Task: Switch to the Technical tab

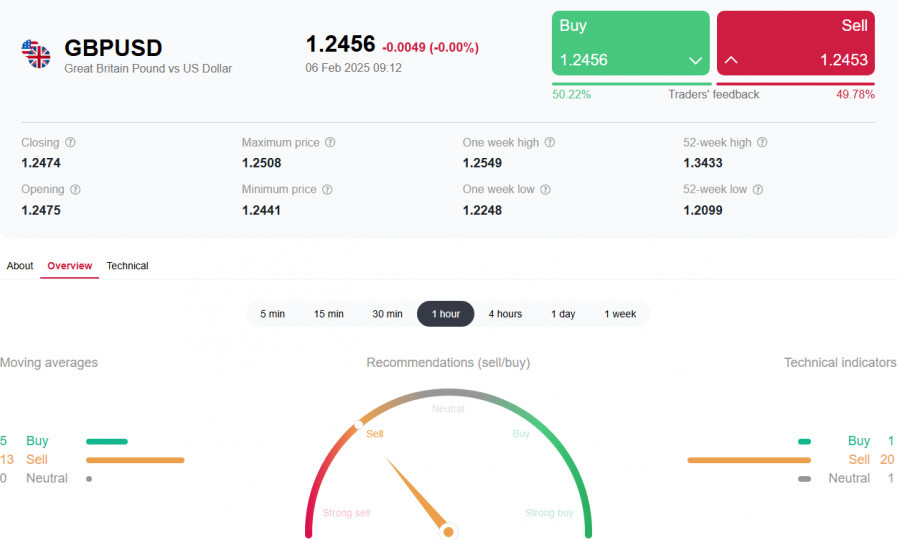Action: [127, 266]
